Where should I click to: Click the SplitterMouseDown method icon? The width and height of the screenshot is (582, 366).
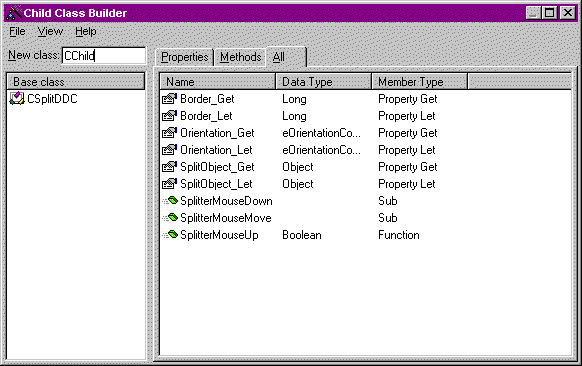click(170, 201)
